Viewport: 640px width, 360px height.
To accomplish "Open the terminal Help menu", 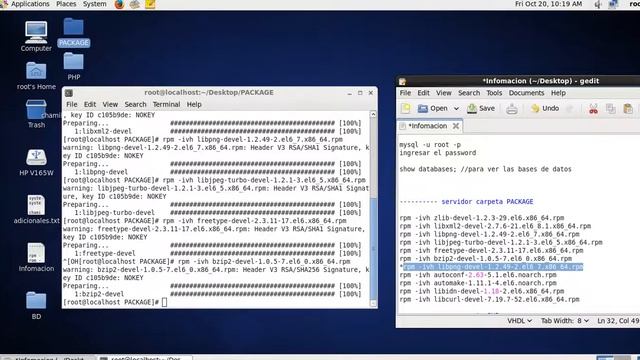I will coord(194,104).
